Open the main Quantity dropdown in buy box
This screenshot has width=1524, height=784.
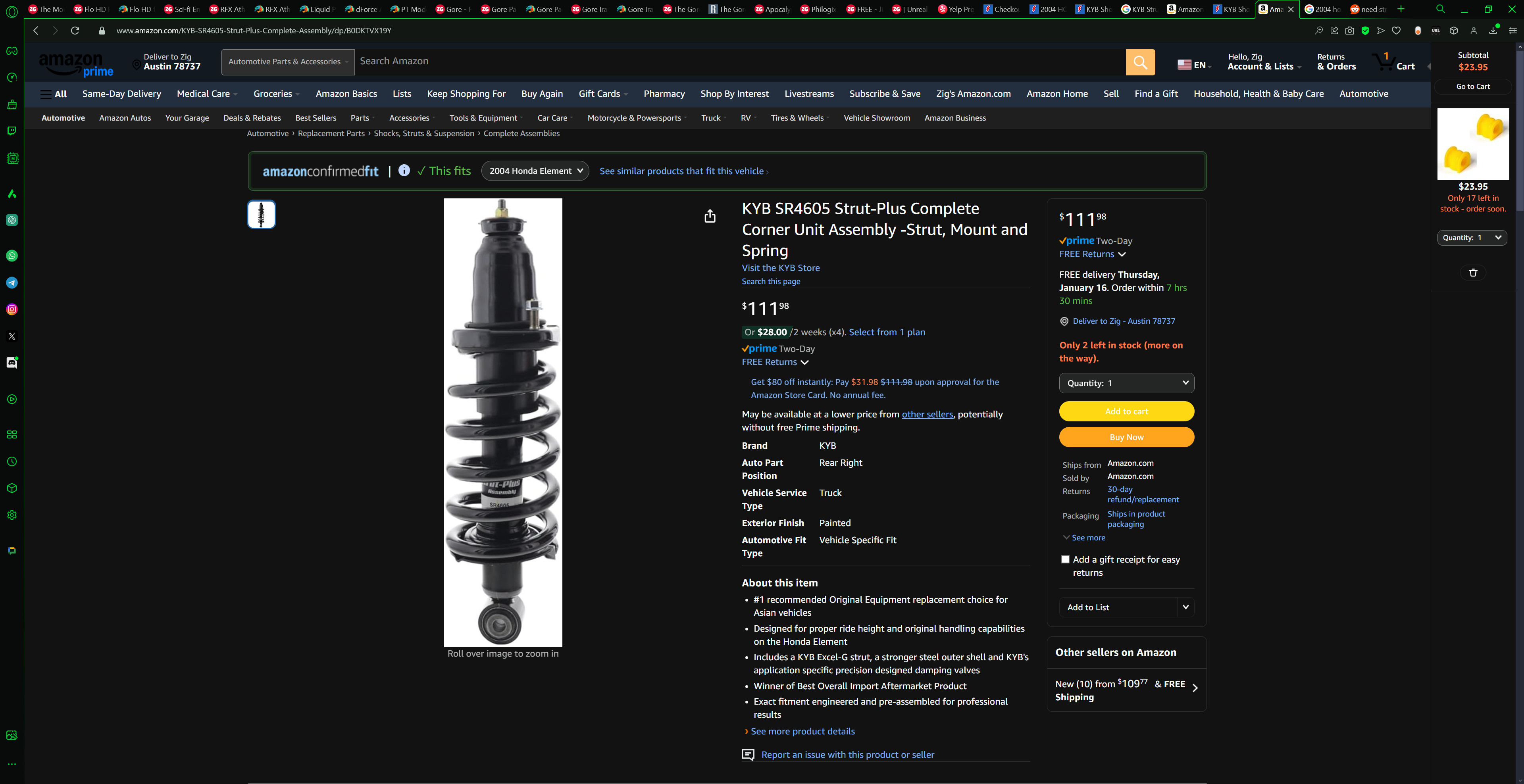click(1126, 383)
